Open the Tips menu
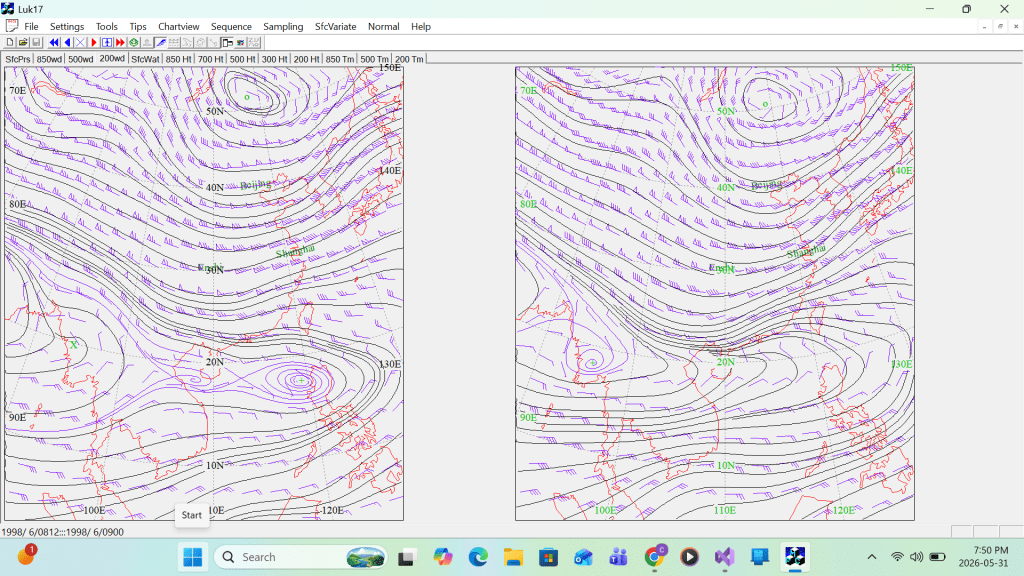Viewport: 1024px width, 576px height. [138, 27]
